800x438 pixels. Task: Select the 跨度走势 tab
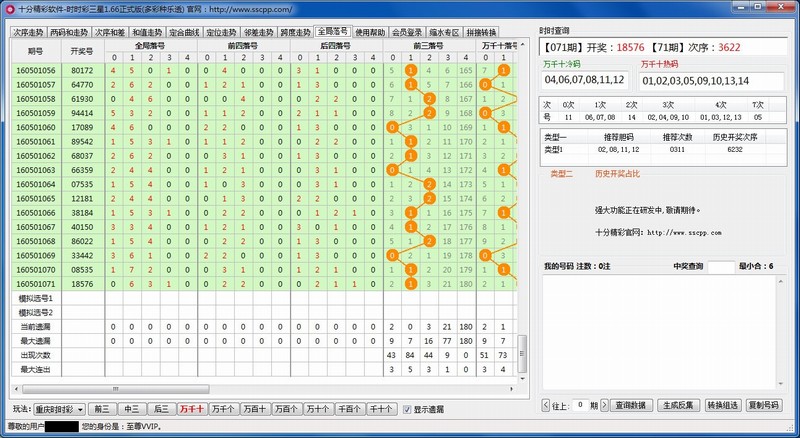coord(295,32)
